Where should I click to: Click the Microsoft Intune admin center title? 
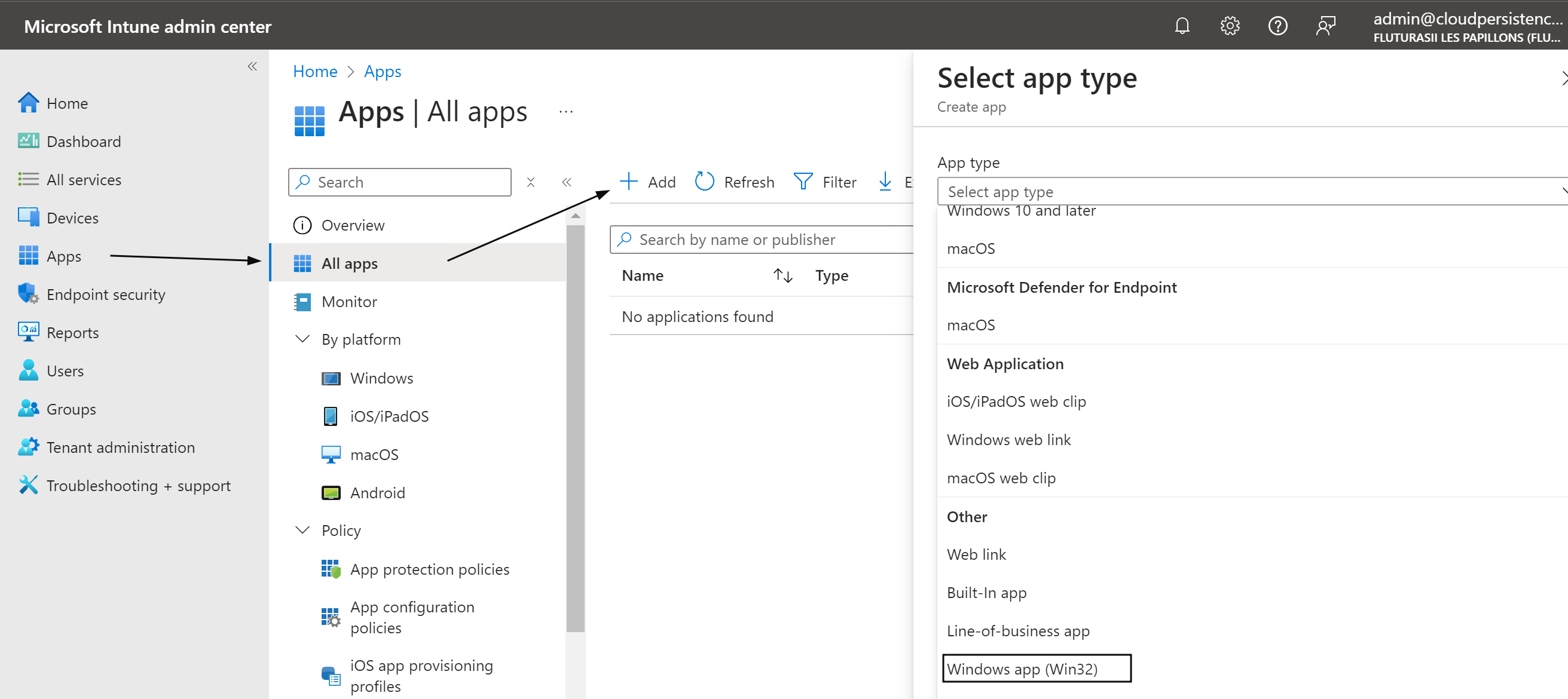147,26
